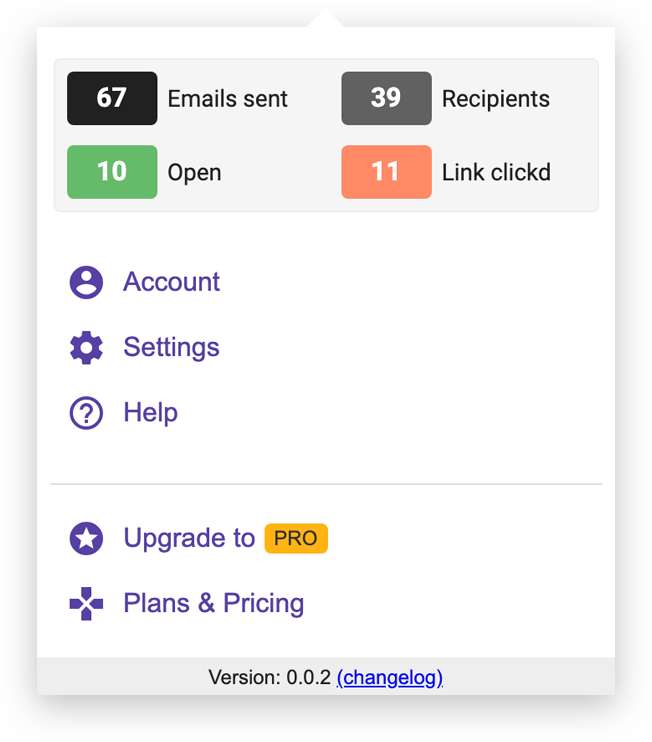Click the Plans & Pricing gamepad icon
This screenshot has height=742, width=652.
click(x=86, y=603)
